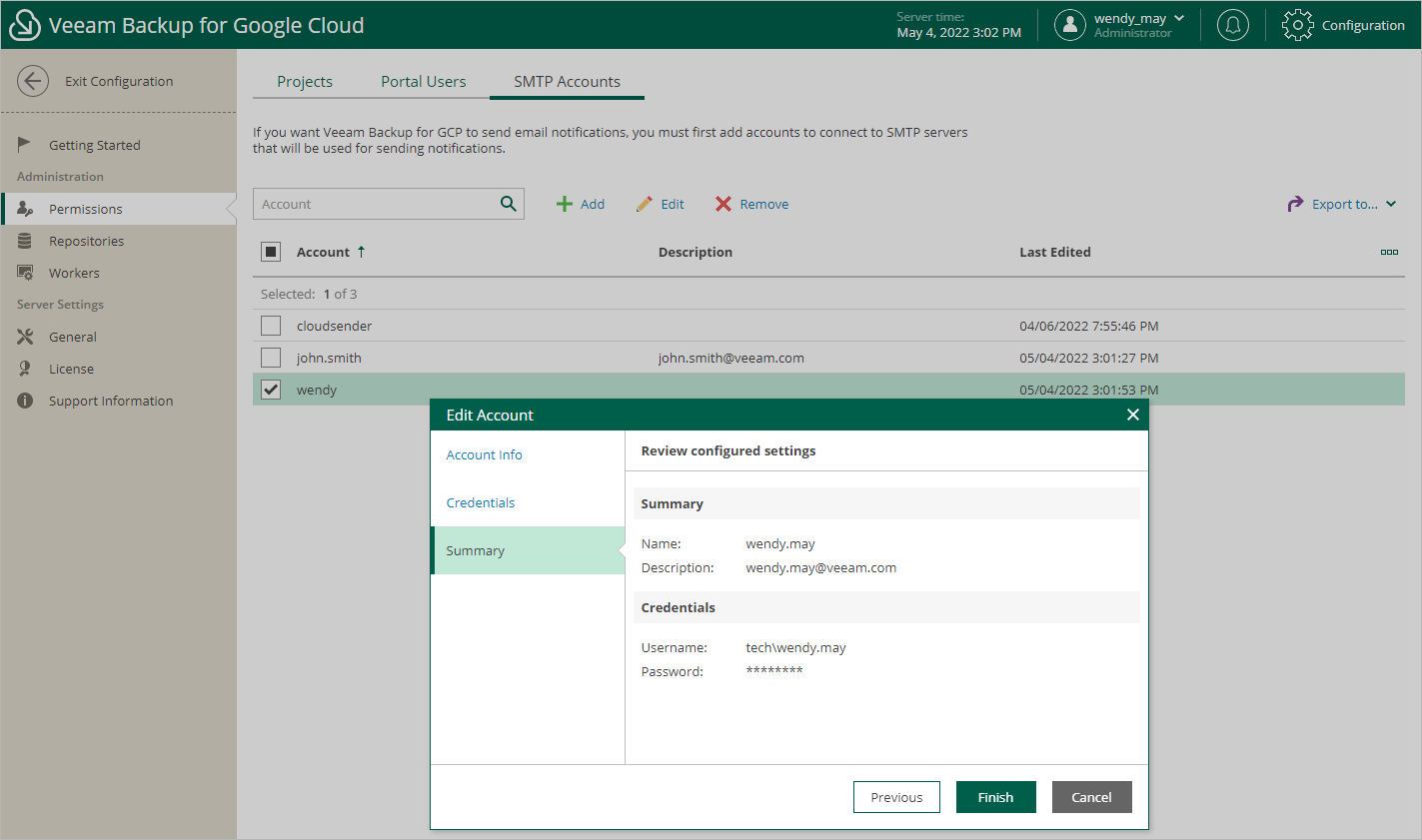Image resolution: width=1422 pixels, height=840 pixels.
Task: Click the Repositories database icon
Action: pos(25,241)
